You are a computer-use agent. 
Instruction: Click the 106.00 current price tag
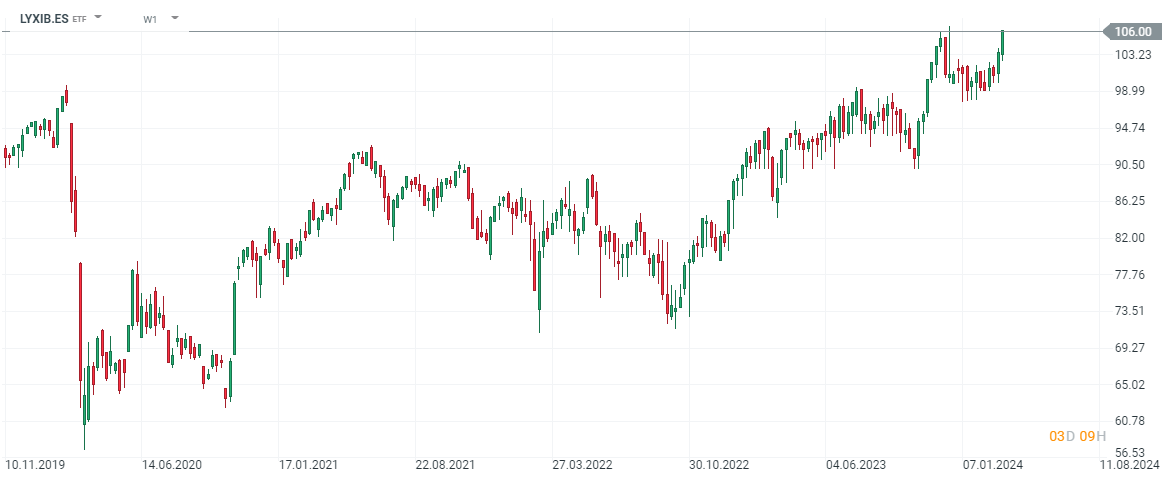point(1132,32)
